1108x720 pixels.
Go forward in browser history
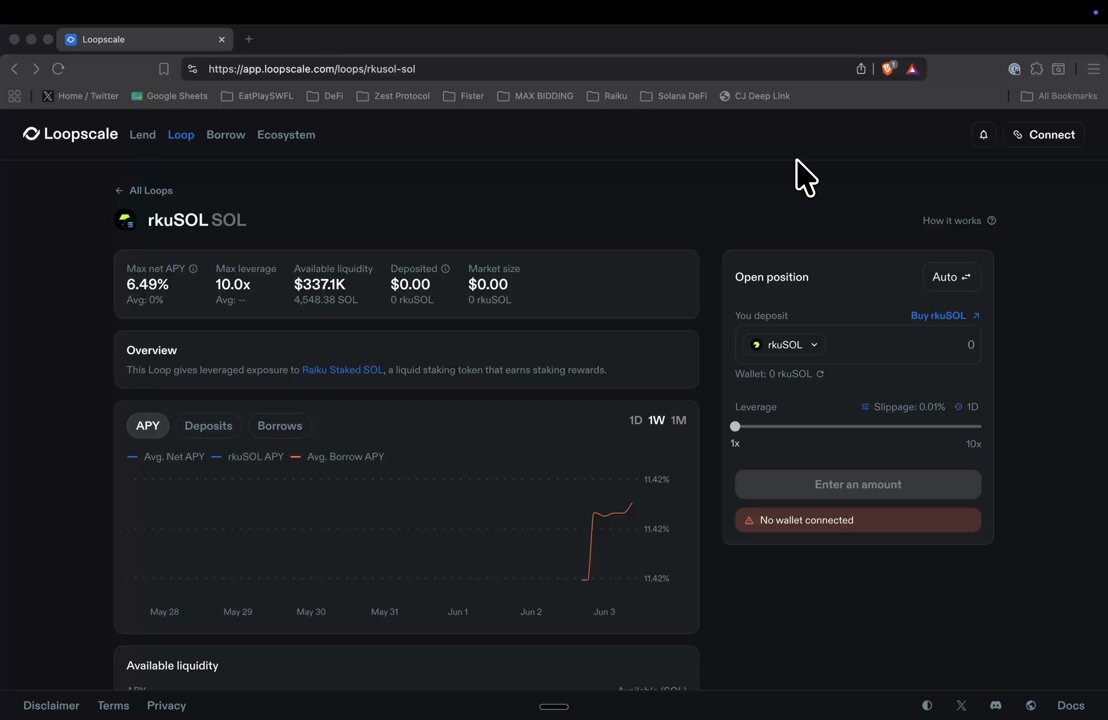[36, 69]
